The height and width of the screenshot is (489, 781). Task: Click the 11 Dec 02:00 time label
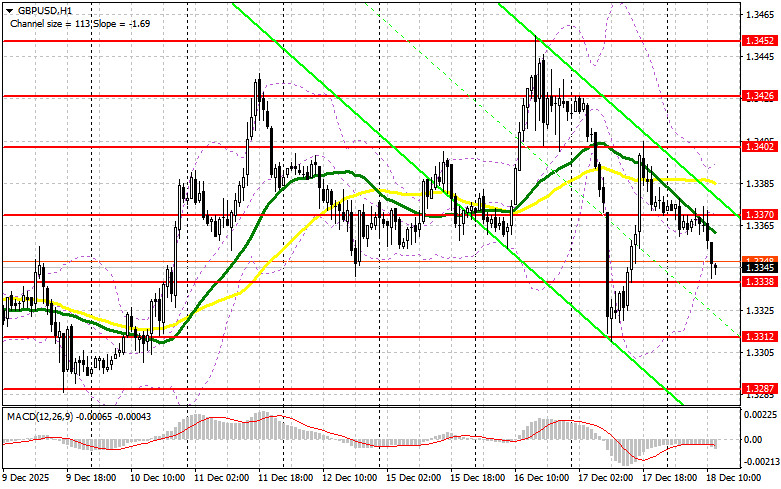[x=222, y=478]
